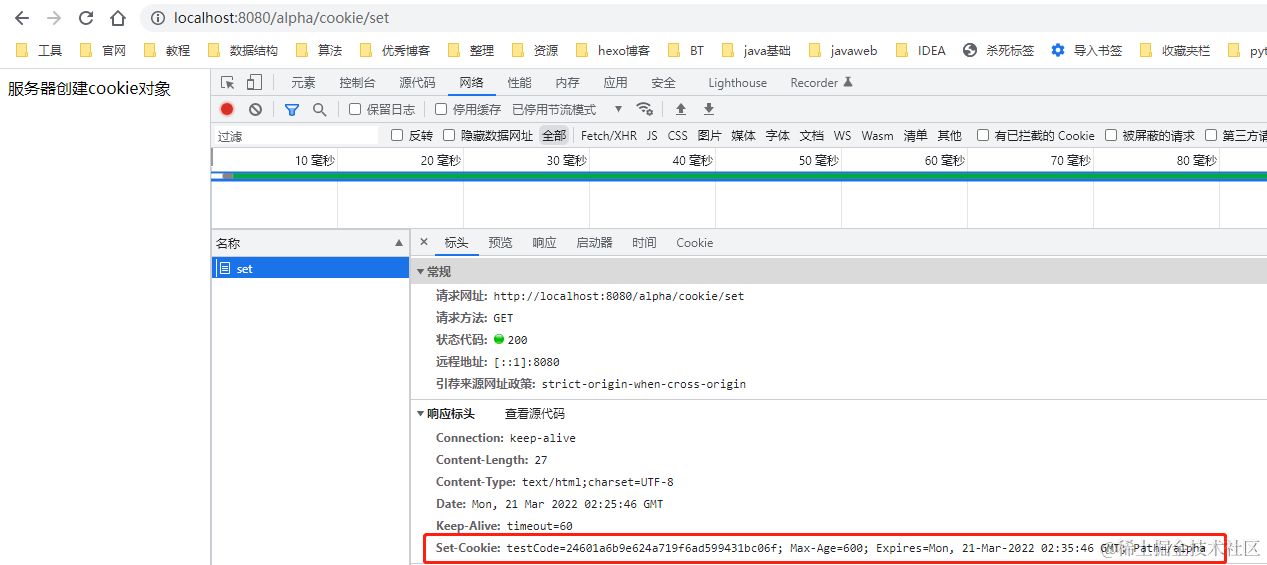Click the red record network log button
This screenshot has height=565, width=1267.
(x=227, y=109)
